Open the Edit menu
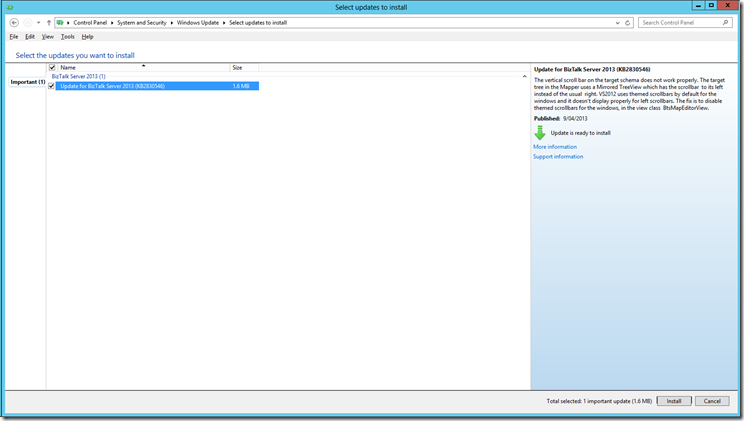The height and width of the screenshot is (421, 744). (30, 37)
